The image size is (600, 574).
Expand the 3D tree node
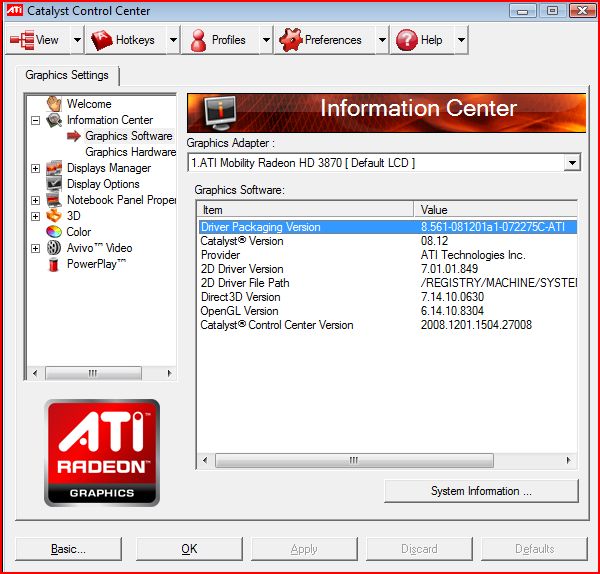[x=35, y=216]
